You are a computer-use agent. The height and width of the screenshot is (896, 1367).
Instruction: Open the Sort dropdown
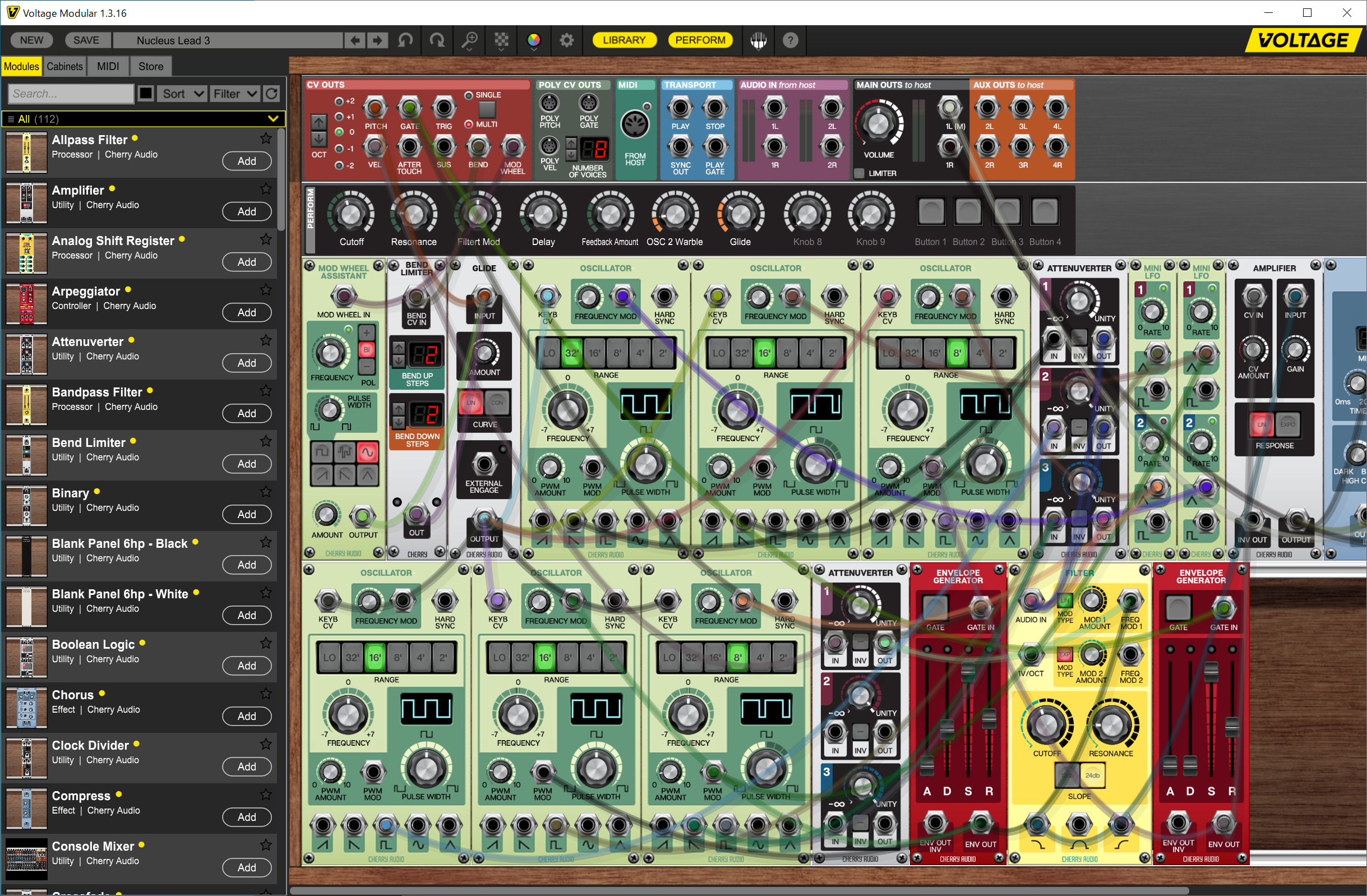pos(181,94)
